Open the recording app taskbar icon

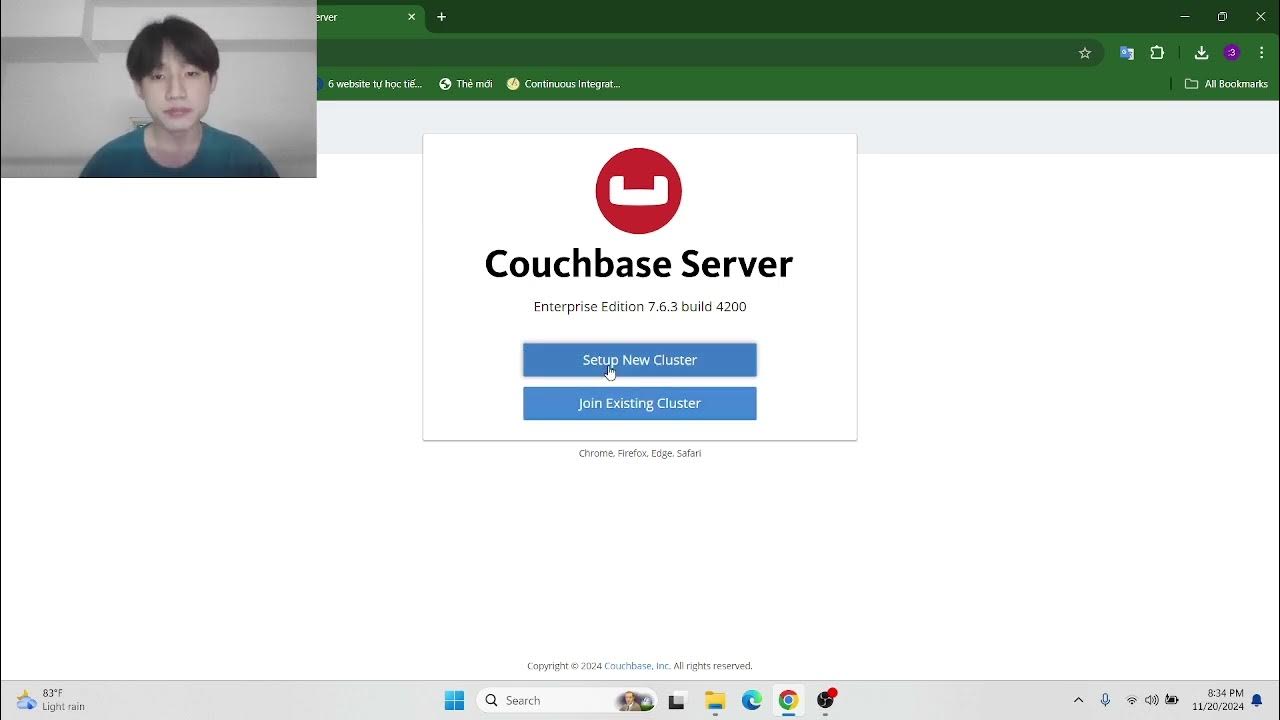826,701
